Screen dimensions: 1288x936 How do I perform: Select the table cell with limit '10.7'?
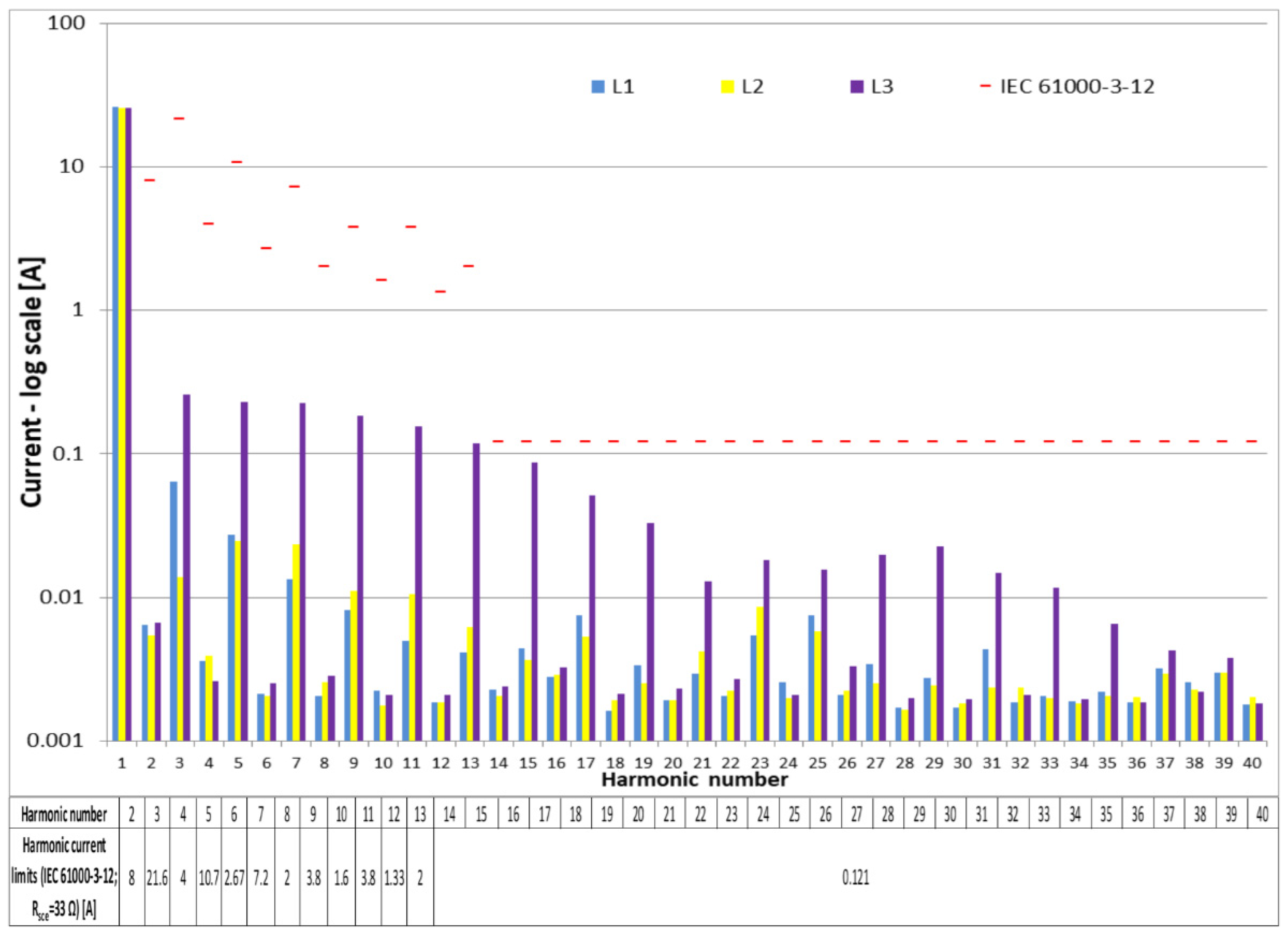[209, 877]
